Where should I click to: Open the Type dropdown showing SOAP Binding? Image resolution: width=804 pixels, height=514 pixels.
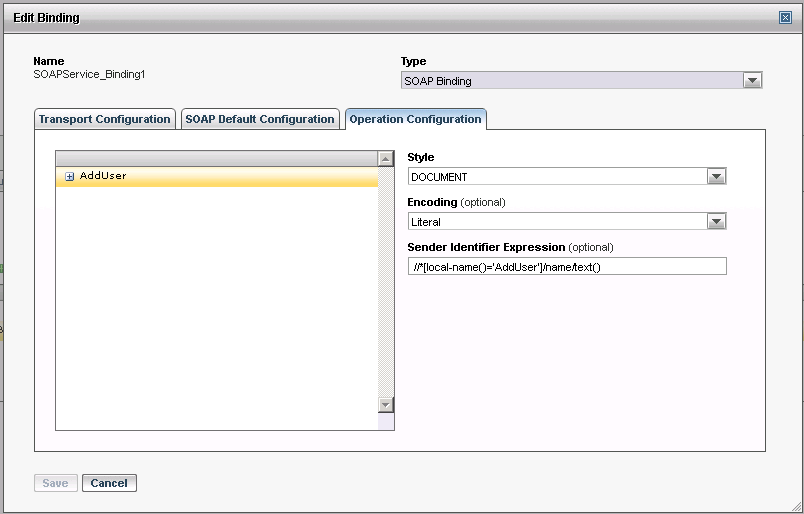pos(752,81)
